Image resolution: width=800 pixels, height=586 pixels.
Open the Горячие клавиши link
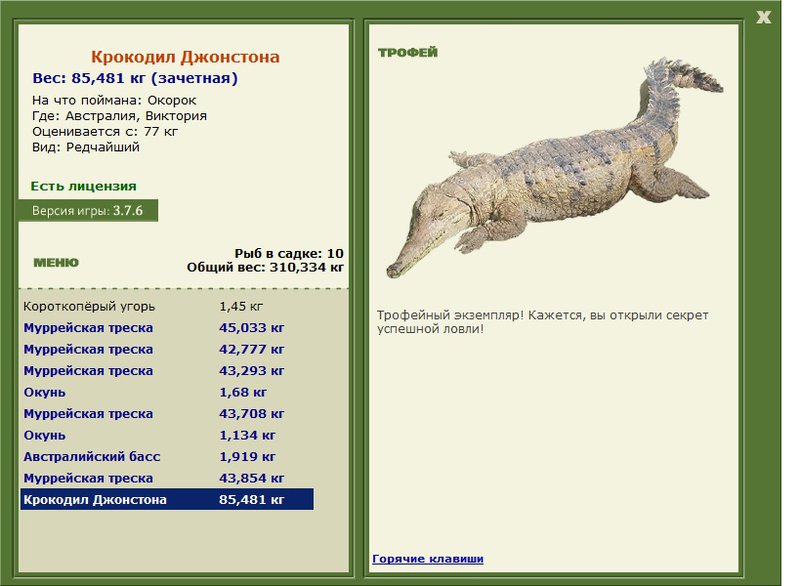[428, 559]
